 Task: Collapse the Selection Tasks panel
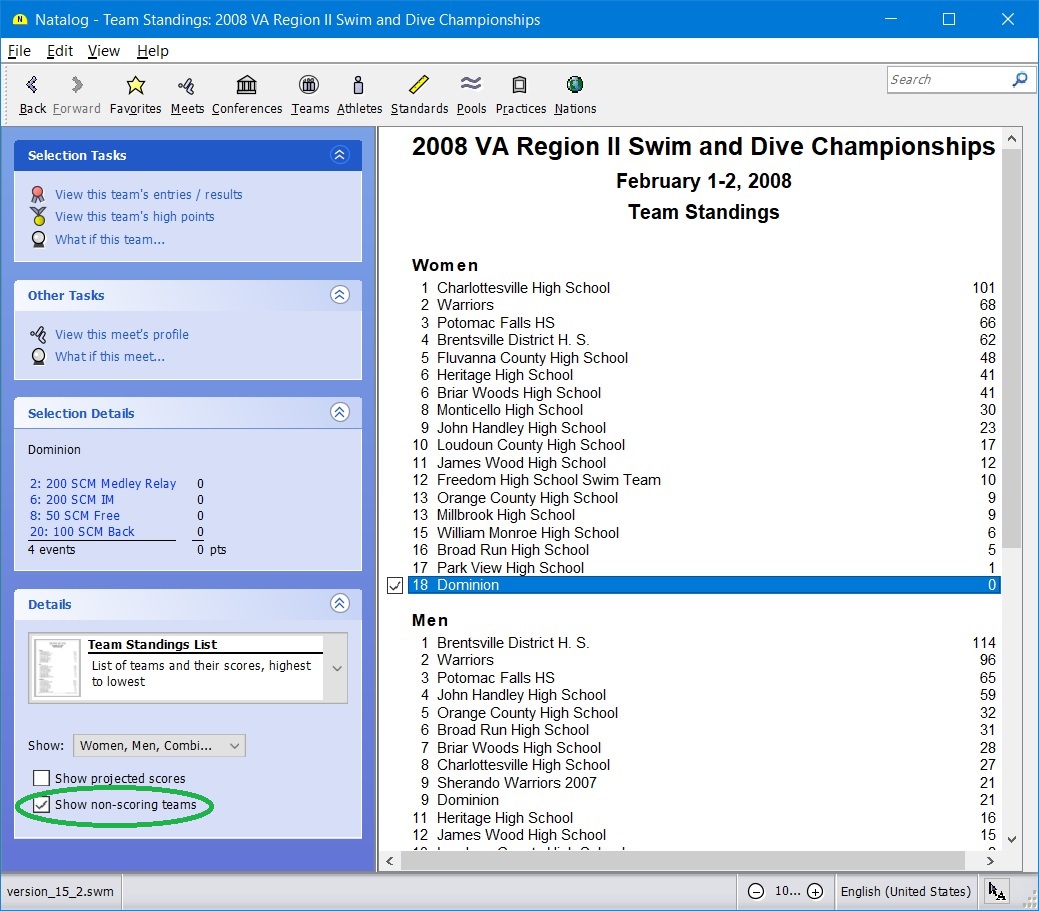click(x=339, y=155)
